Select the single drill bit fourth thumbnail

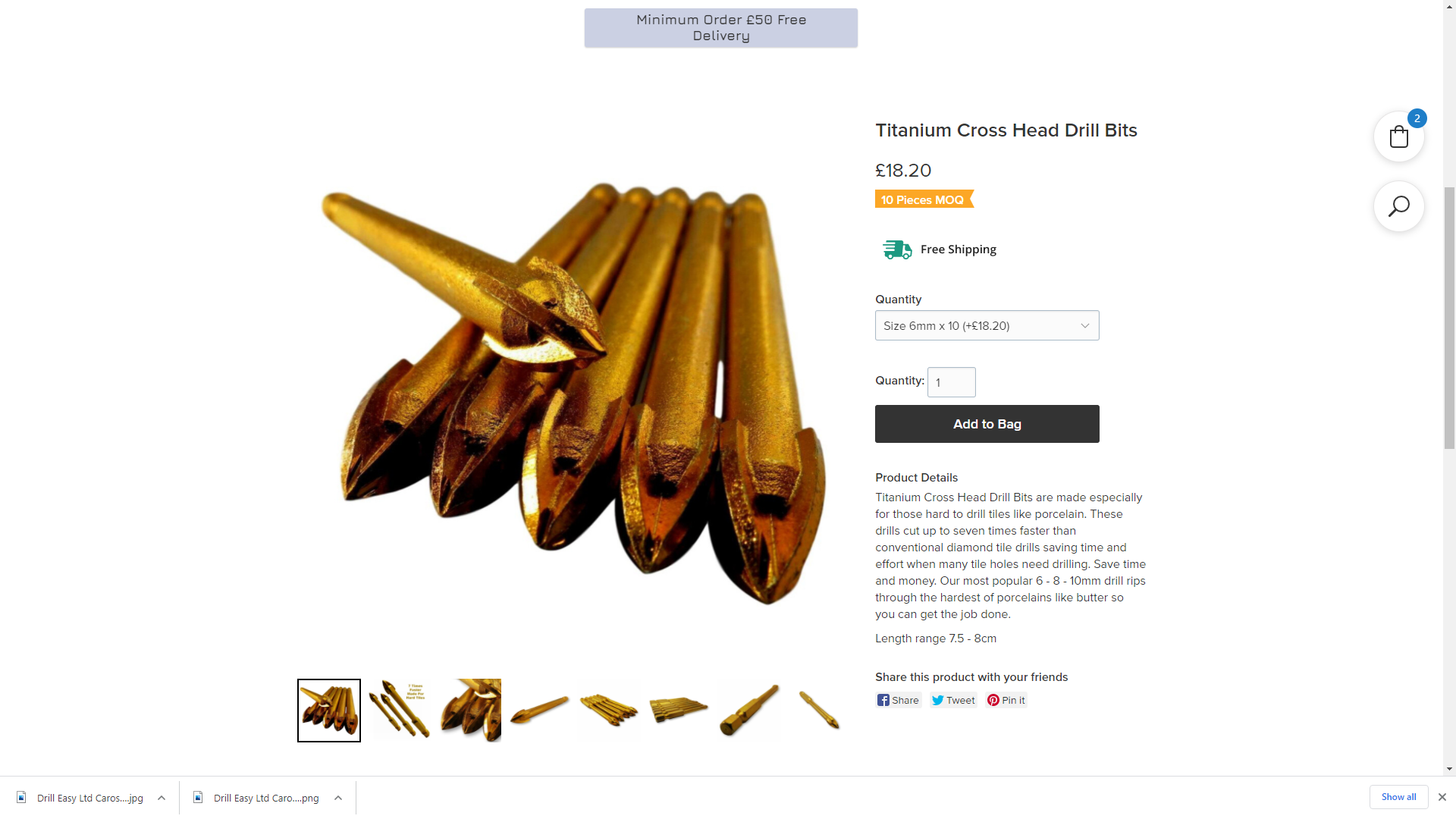click(x=539, y=711)
